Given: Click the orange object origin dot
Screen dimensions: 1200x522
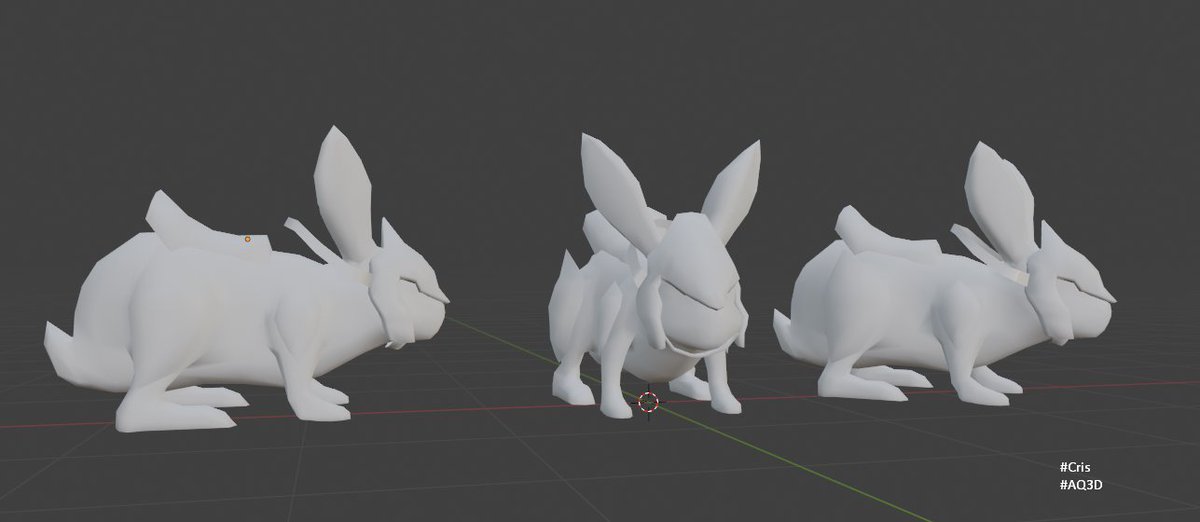Looking at the screenshot, I should (248, 239).
